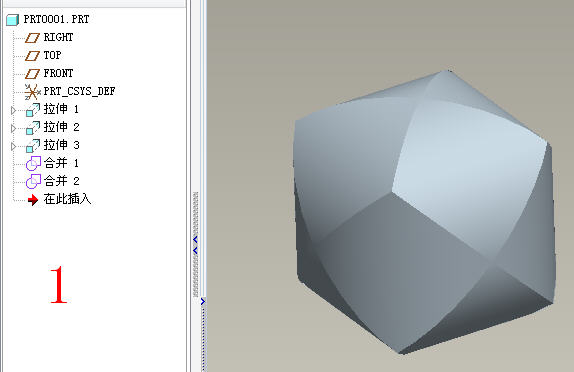Screen dimensions: 574x372
Task: Select the PRT_CSYS_DEF label
Action: coord(79,91)
